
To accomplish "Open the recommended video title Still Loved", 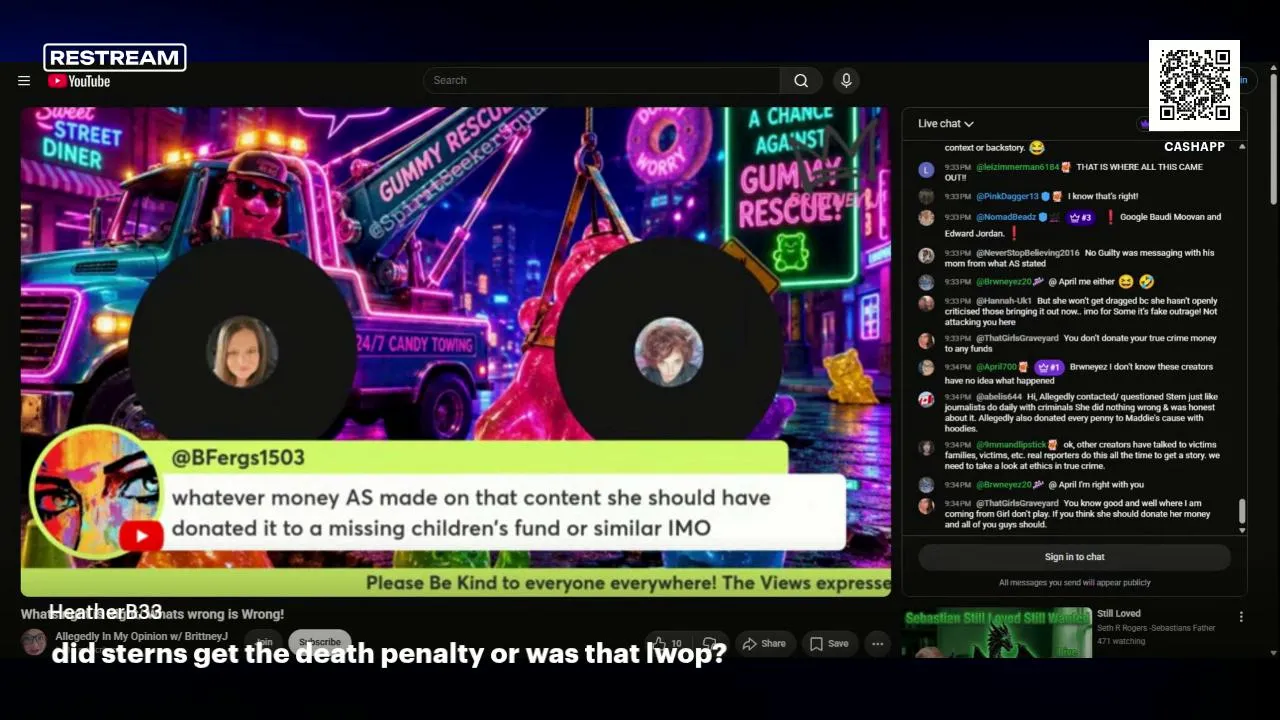I will (1119, 614).
